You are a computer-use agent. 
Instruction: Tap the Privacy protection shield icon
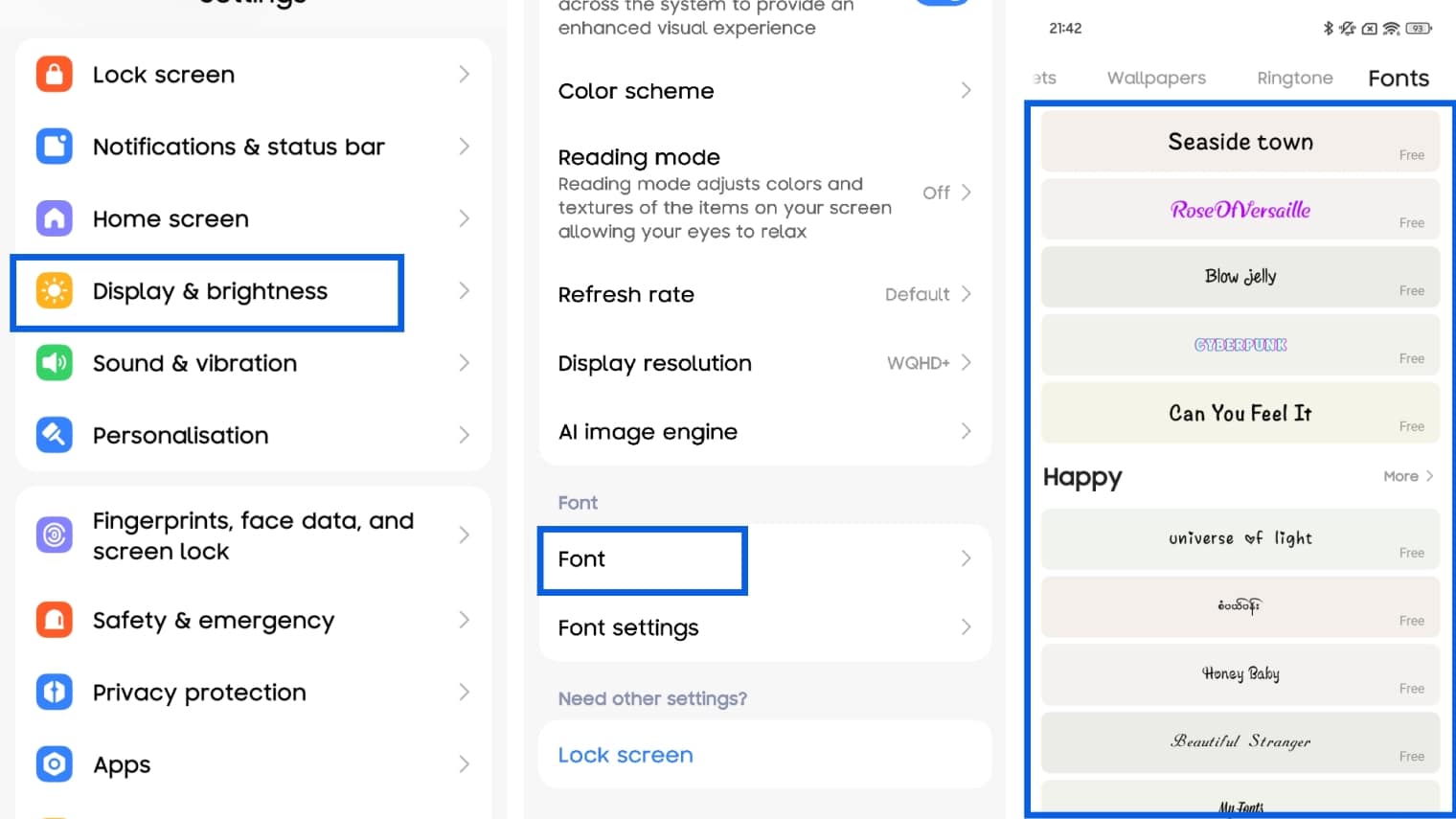coord(55,692)
